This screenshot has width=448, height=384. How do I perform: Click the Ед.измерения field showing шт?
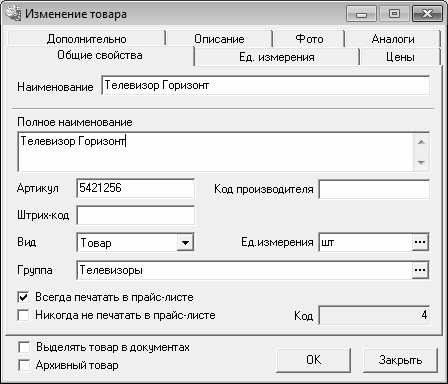coord(366,242)
